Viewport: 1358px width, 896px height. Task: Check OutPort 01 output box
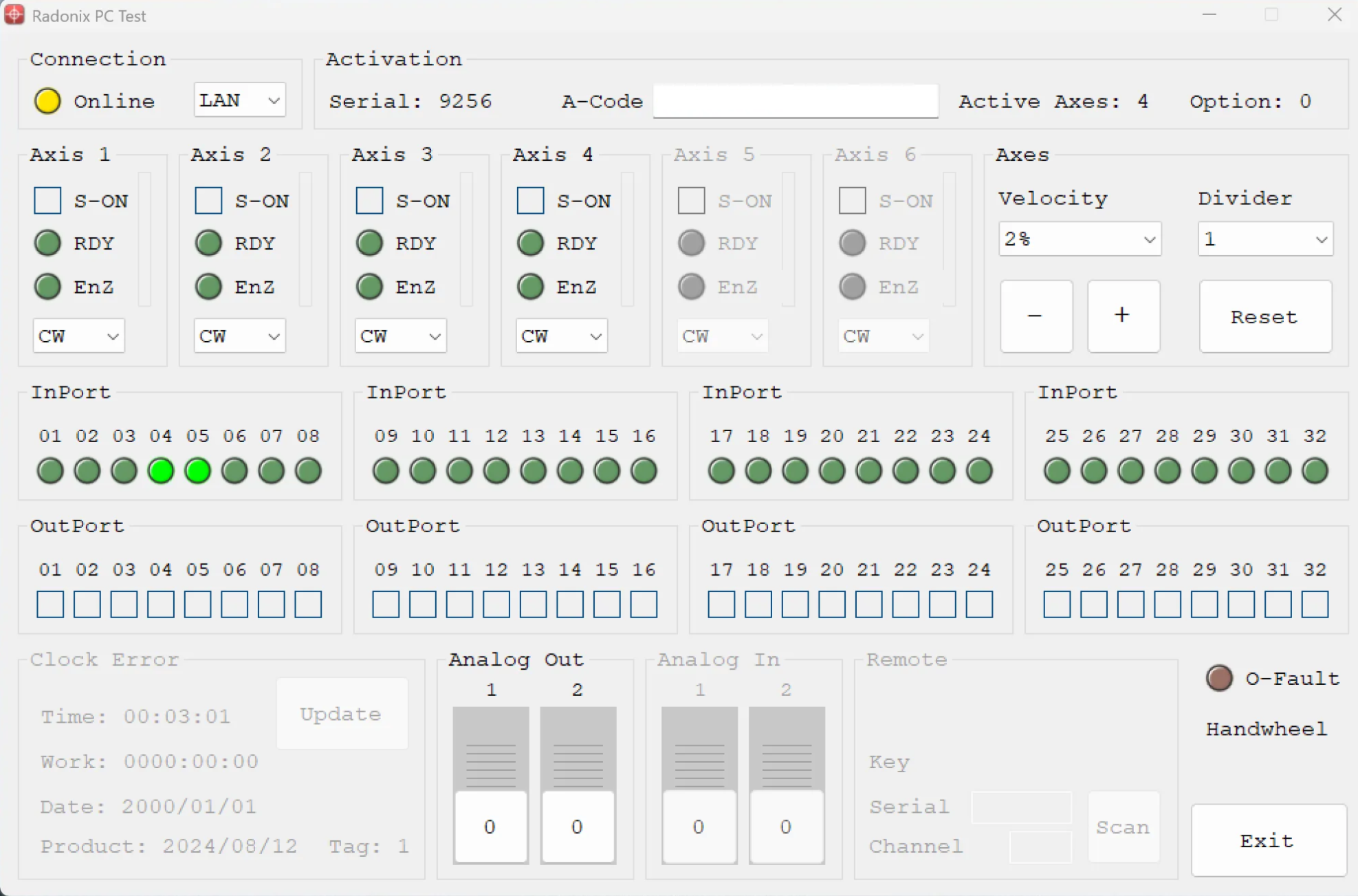point(50,604)
